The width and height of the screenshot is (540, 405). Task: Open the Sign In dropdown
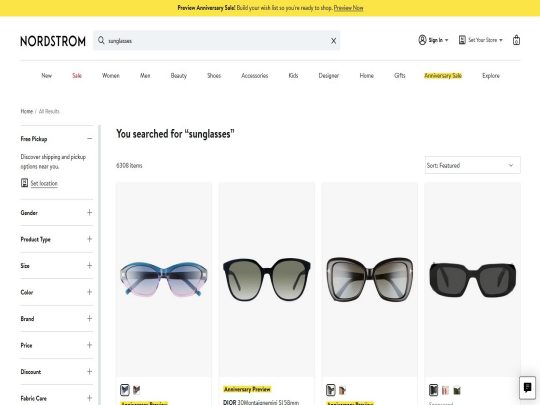438,40
